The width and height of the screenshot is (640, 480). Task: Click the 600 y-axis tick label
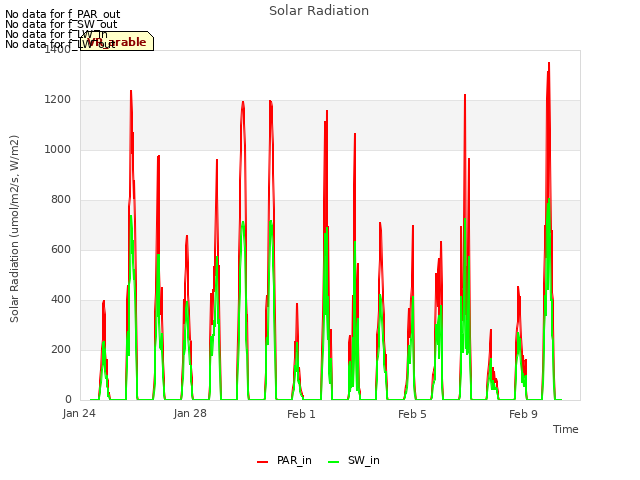point(61,249)
